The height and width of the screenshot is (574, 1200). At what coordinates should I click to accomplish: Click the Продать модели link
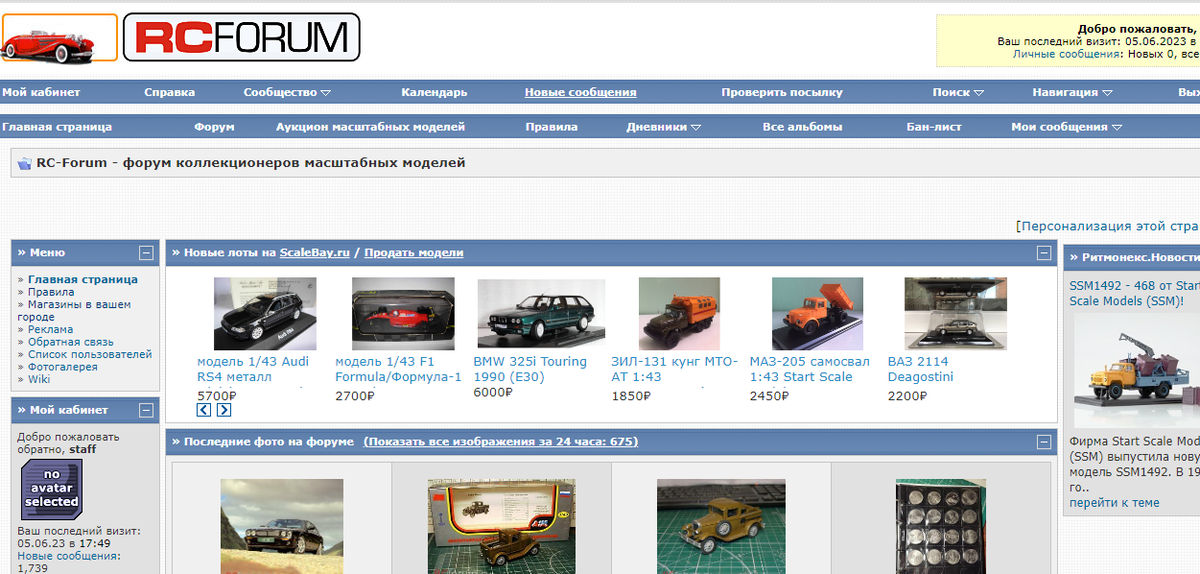click(413, 253)
